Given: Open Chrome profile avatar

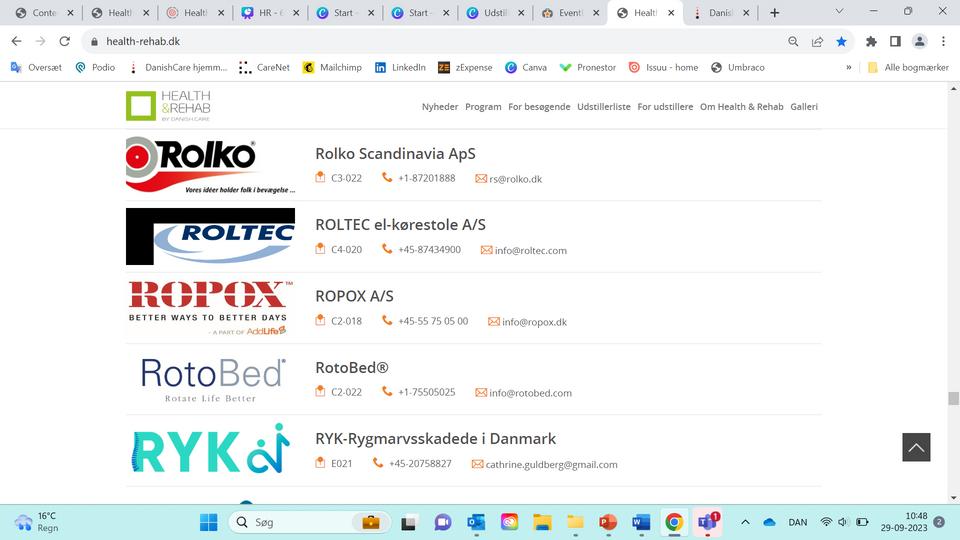Looking at the screenshot, I should coord(920,41).
